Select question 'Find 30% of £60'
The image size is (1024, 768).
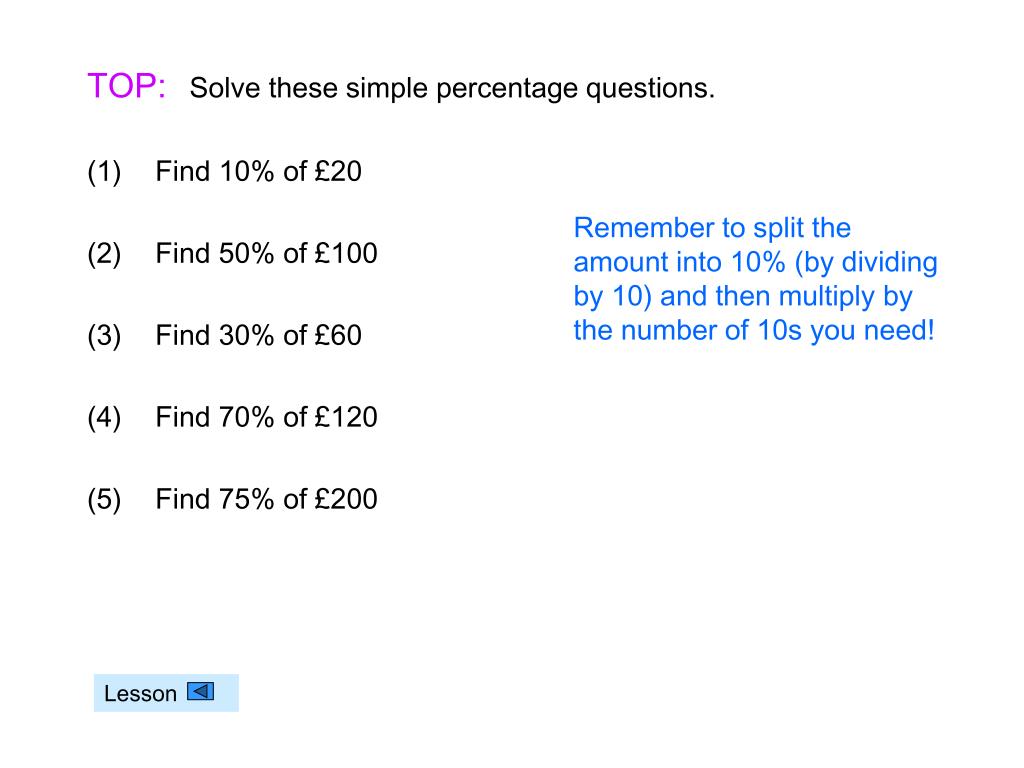258,336
